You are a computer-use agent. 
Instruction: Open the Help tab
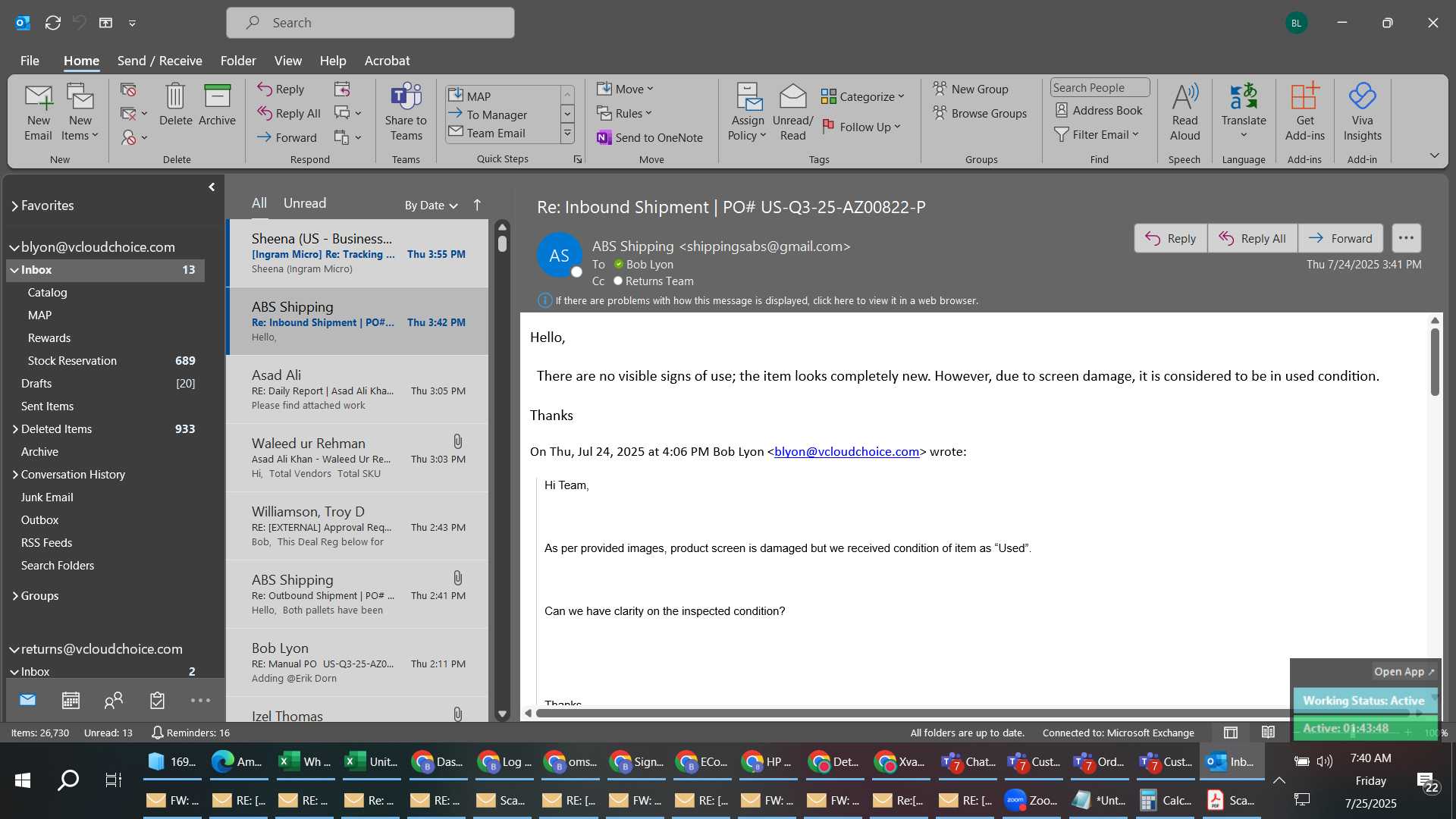point(332,61)
